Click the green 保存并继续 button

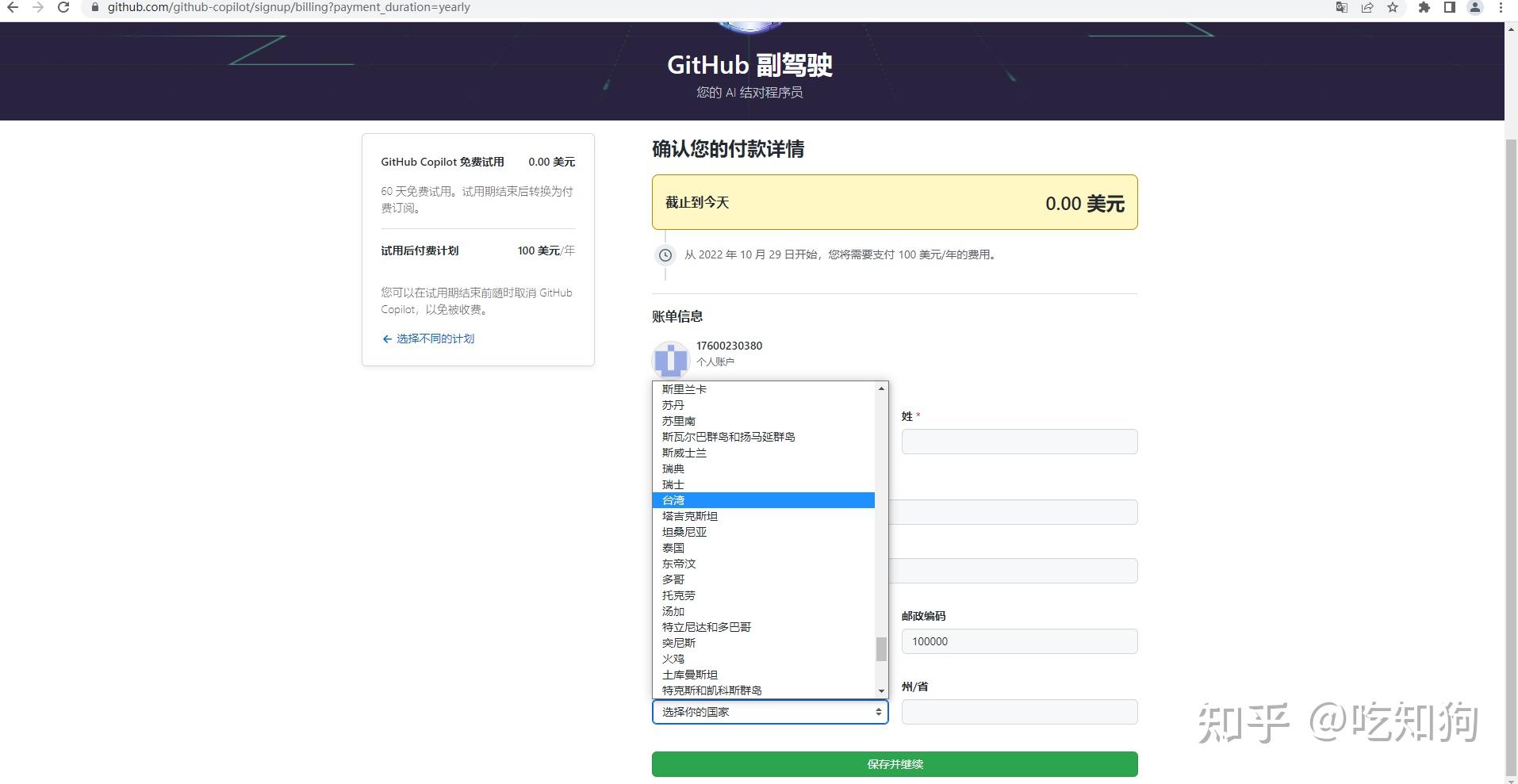895,764
